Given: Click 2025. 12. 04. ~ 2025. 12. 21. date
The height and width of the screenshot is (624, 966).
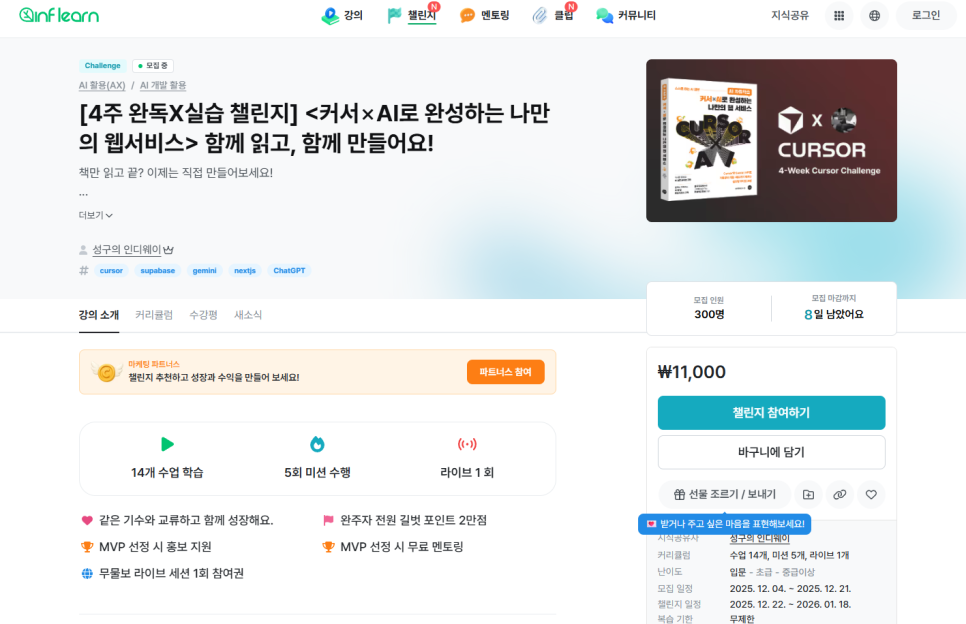Looking at the screenshot, I should click(790, 589).
